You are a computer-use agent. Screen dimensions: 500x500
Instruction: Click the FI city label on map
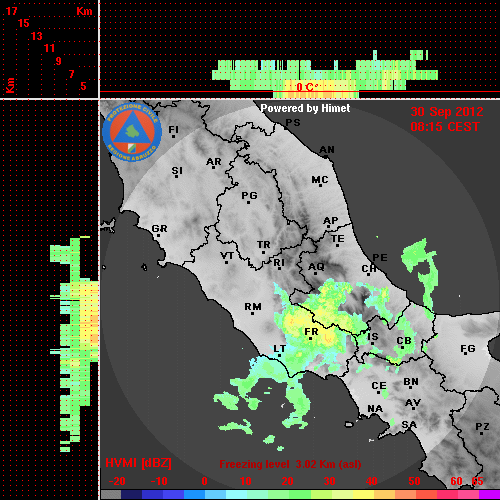point(173,130)
